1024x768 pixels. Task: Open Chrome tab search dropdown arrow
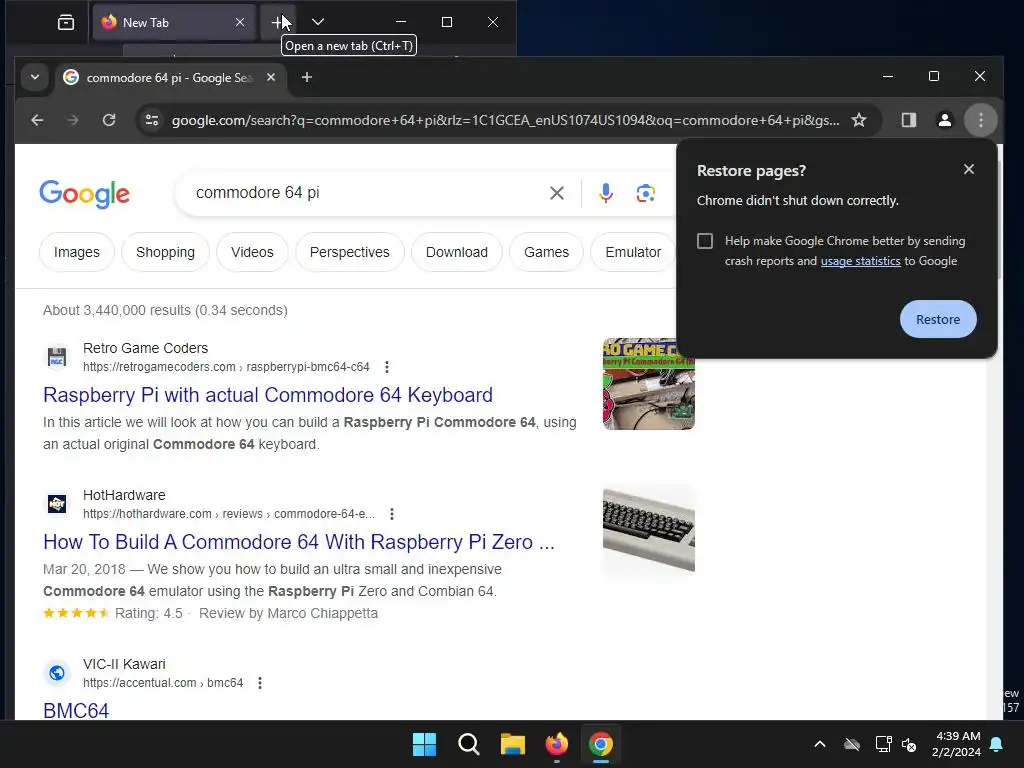click(35, 77)
